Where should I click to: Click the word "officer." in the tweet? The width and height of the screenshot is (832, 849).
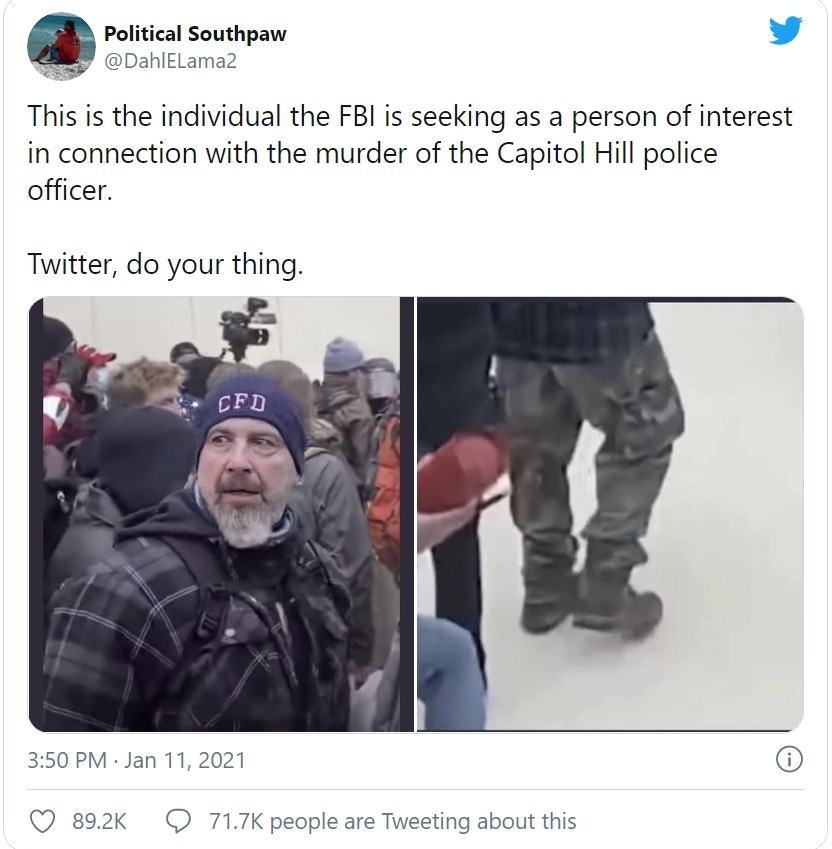70,190
